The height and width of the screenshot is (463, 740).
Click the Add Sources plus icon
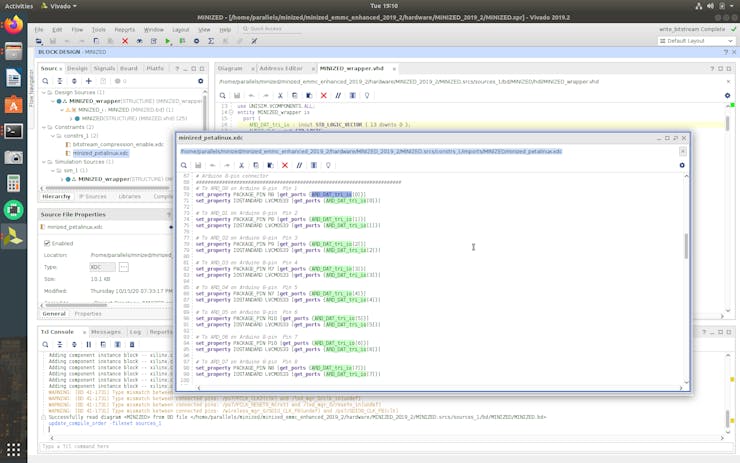click(88, 80)
